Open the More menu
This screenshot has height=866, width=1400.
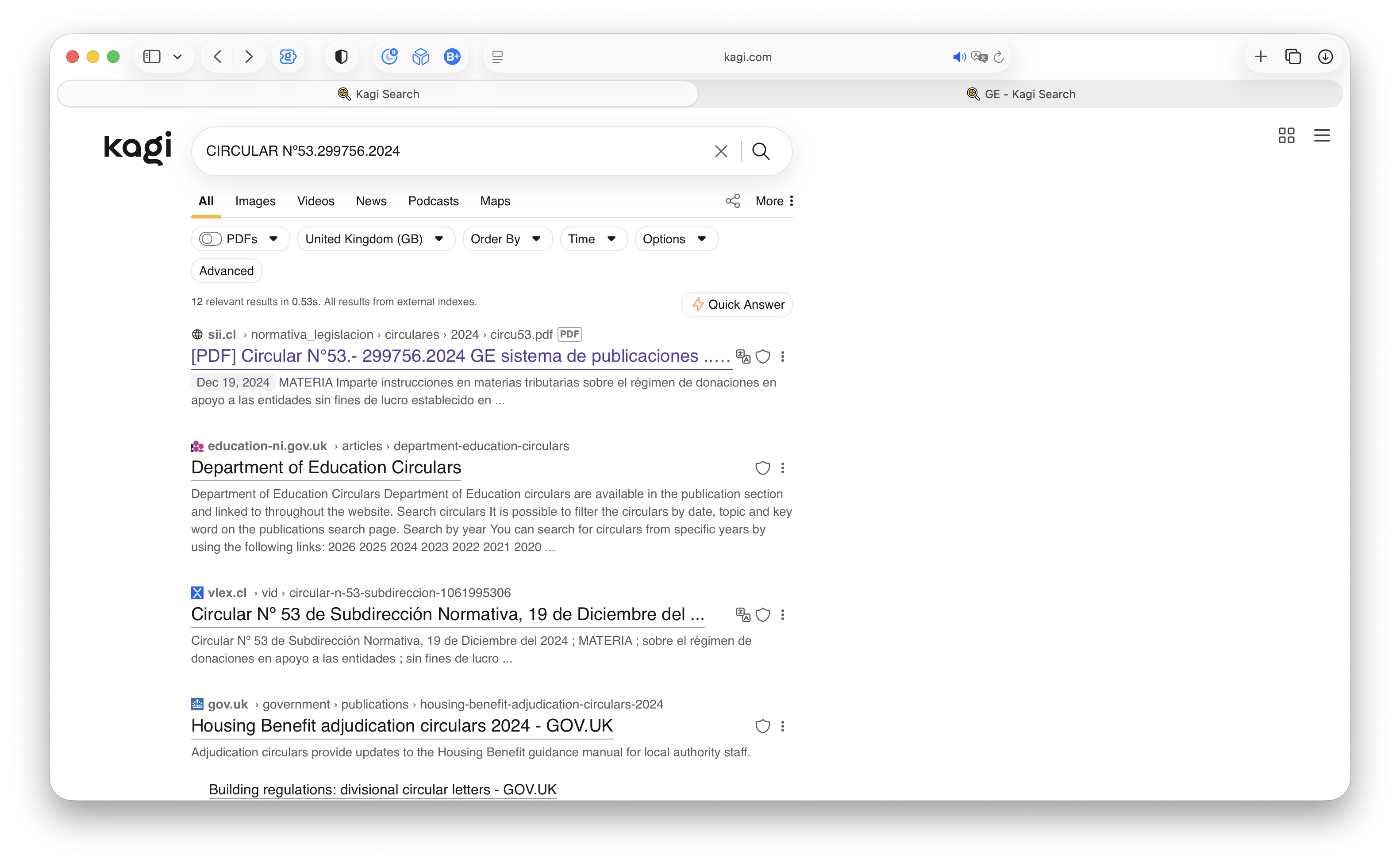(x=774, y=201)
